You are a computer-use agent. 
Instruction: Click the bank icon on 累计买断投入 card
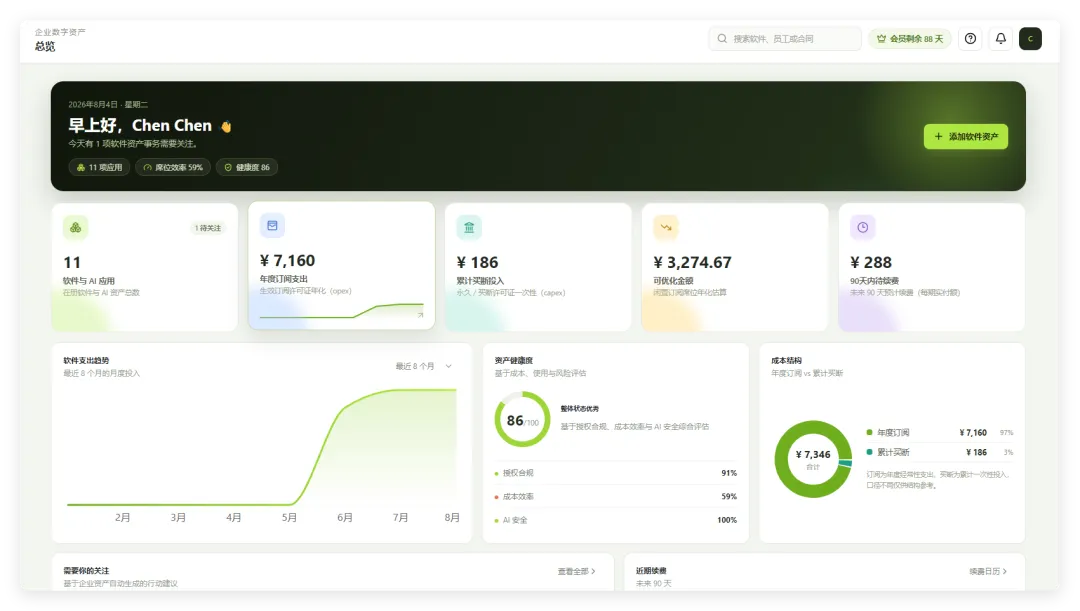pyautogui.click(x=469, y=227)
